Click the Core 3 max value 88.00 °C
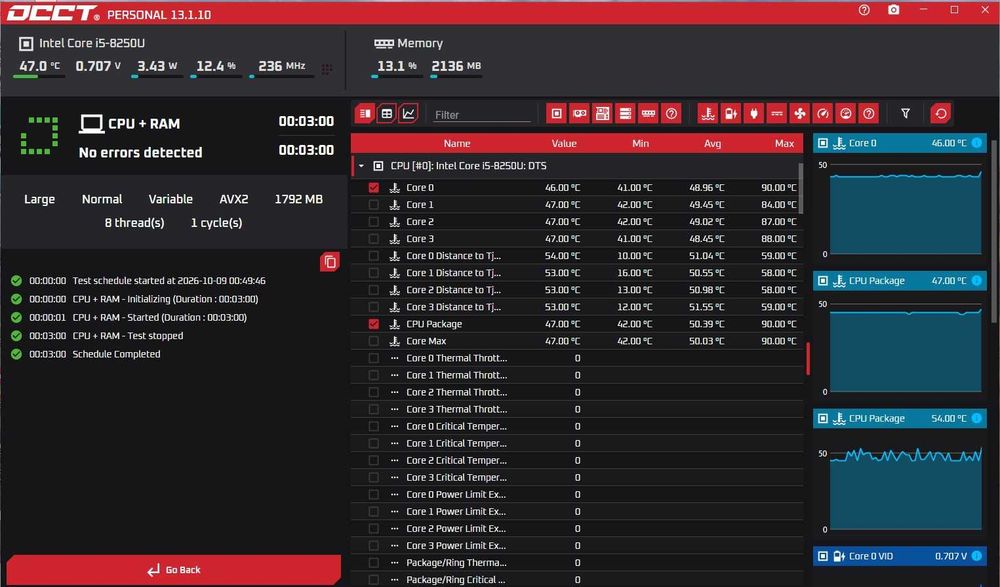This screenshot has height=587, width=1000. pos(779,239)
